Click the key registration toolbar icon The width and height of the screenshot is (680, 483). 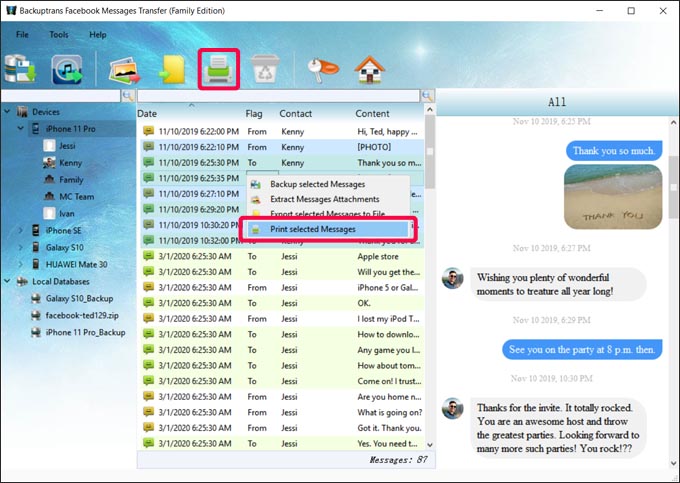pos(323,69)
